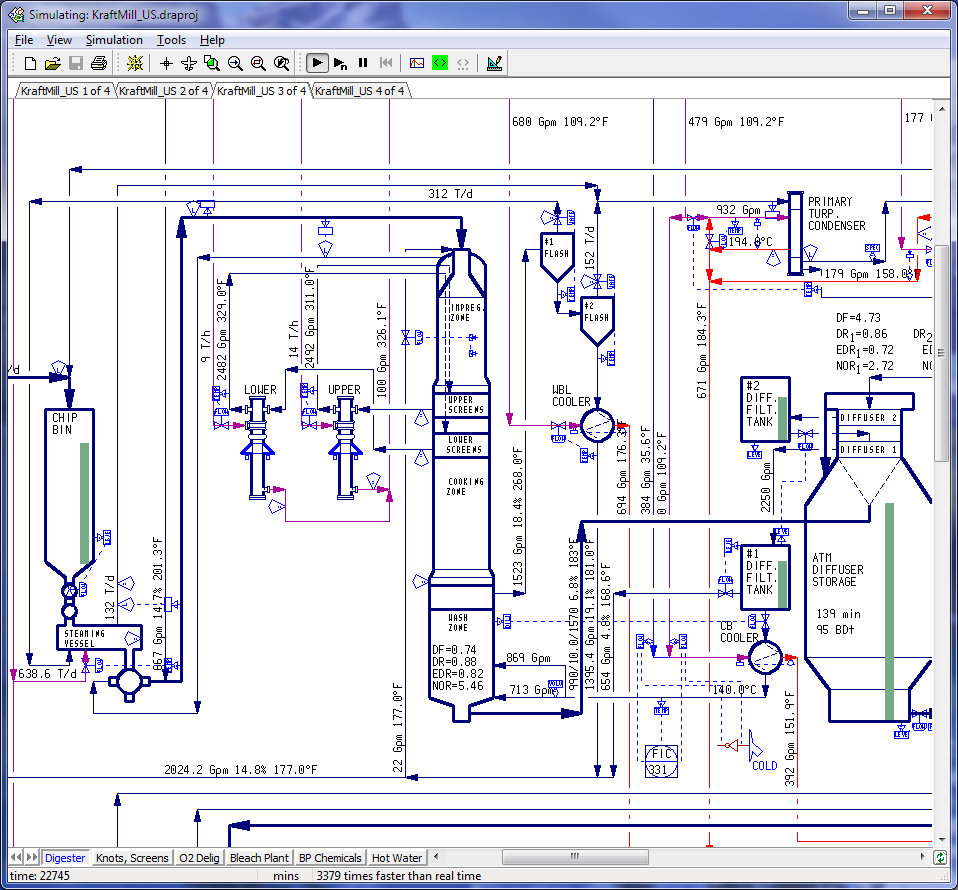Click the Print toolbar icon
This screenshot has width=958, height=890.
pos(98,63)
